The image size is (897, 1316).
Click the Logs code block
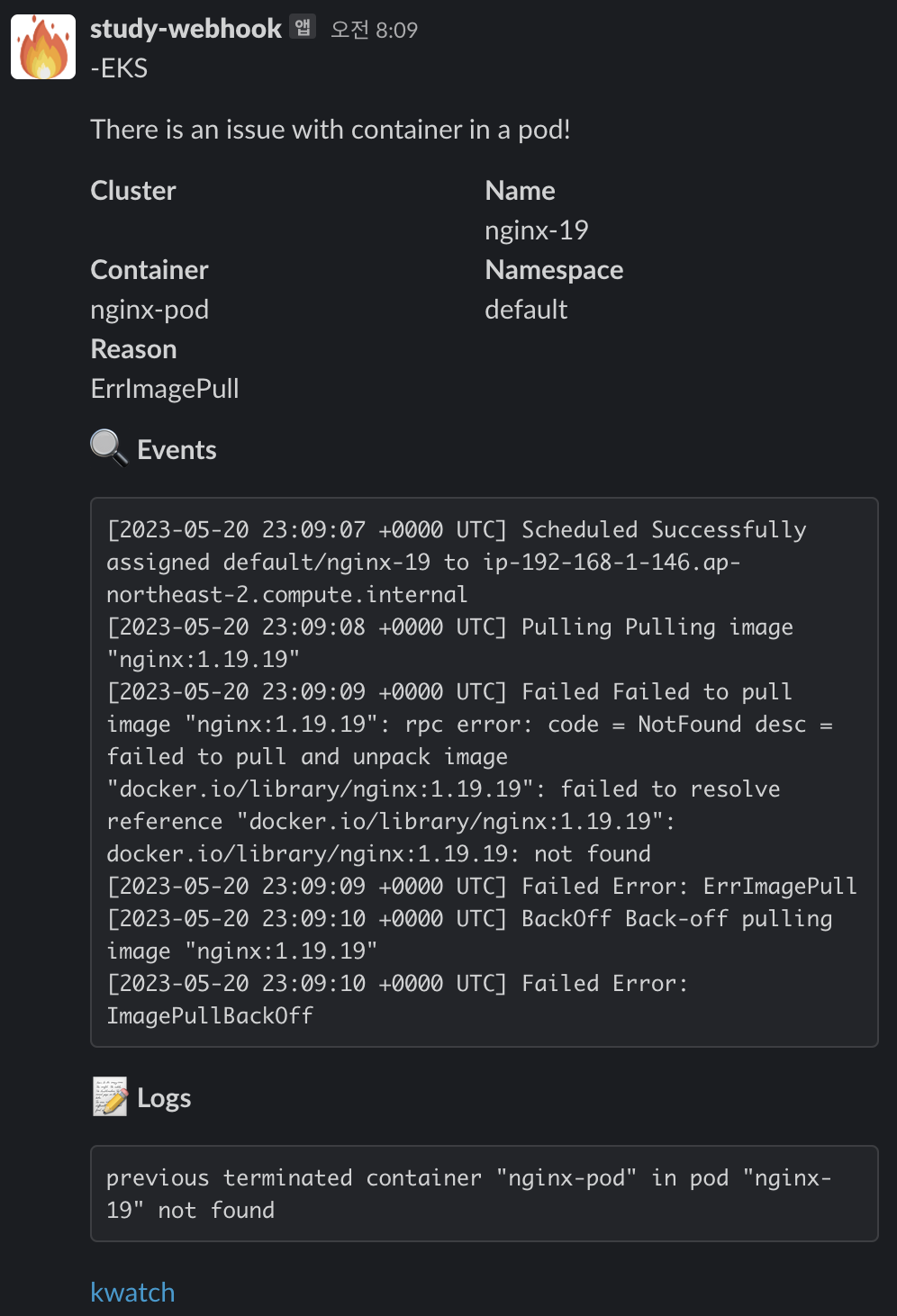coord(484,1193)
